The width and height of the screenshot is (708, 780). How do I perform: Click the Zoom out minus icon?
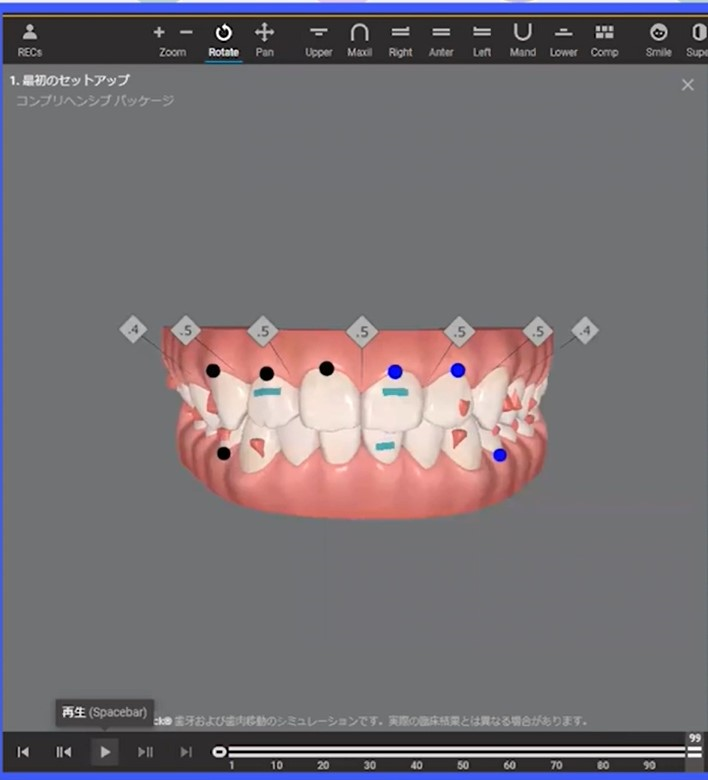[186, 33]
